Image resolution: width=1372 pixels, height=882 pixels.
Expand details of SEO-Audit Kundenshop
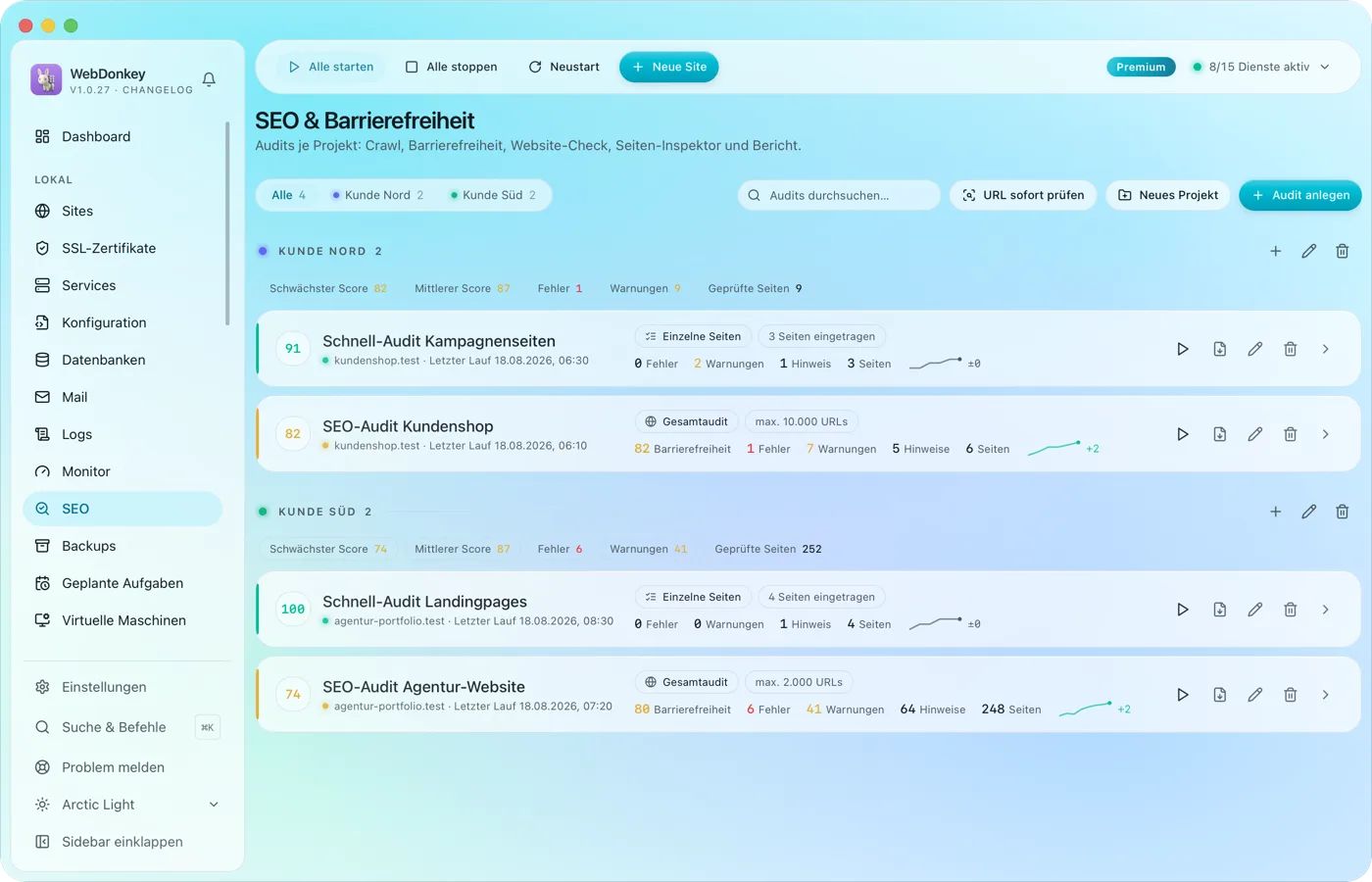[x=1326, y=434]
